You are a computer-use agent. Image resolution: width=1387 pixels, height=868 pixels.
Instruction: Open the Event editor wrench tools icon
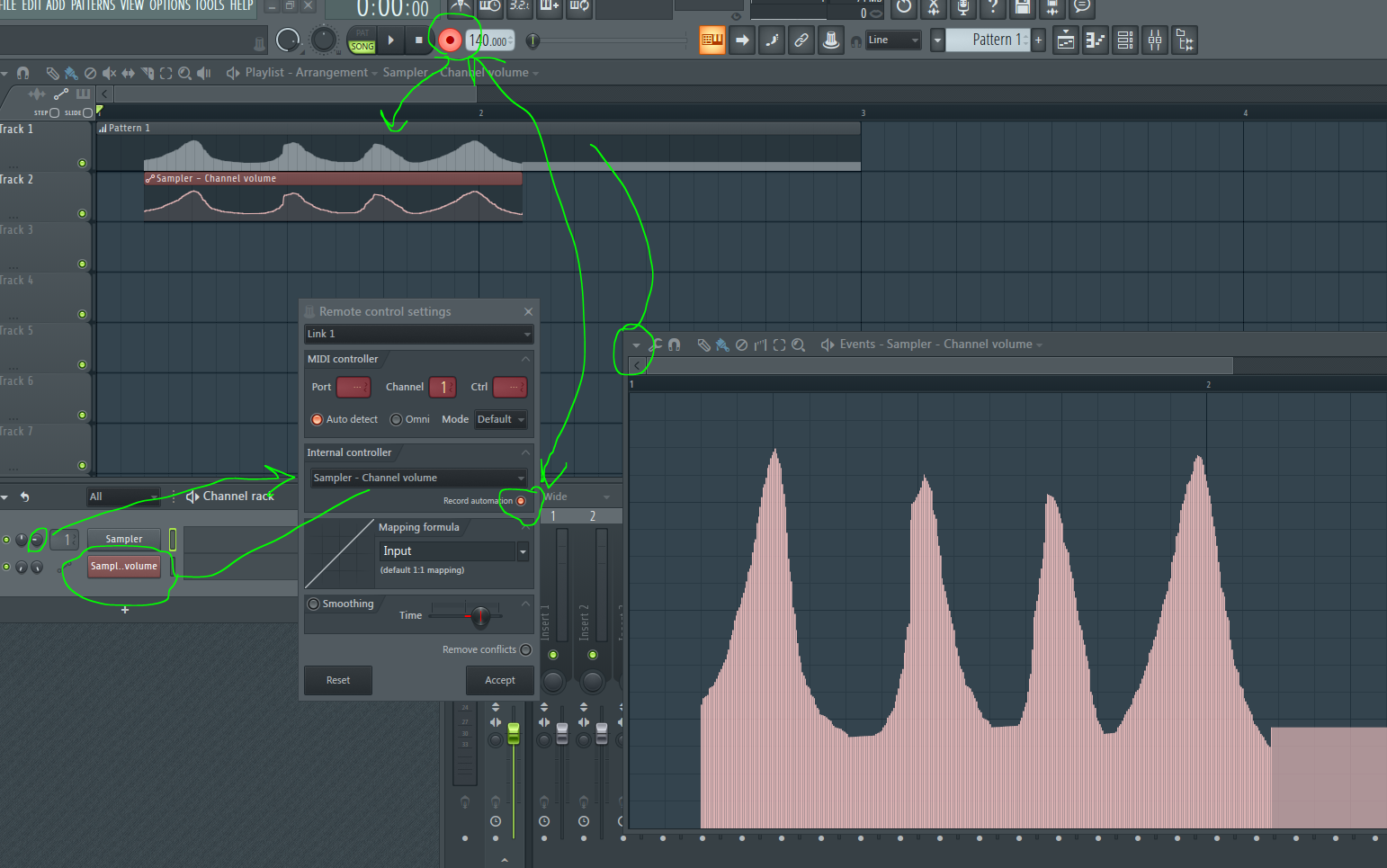pos(656,345)
